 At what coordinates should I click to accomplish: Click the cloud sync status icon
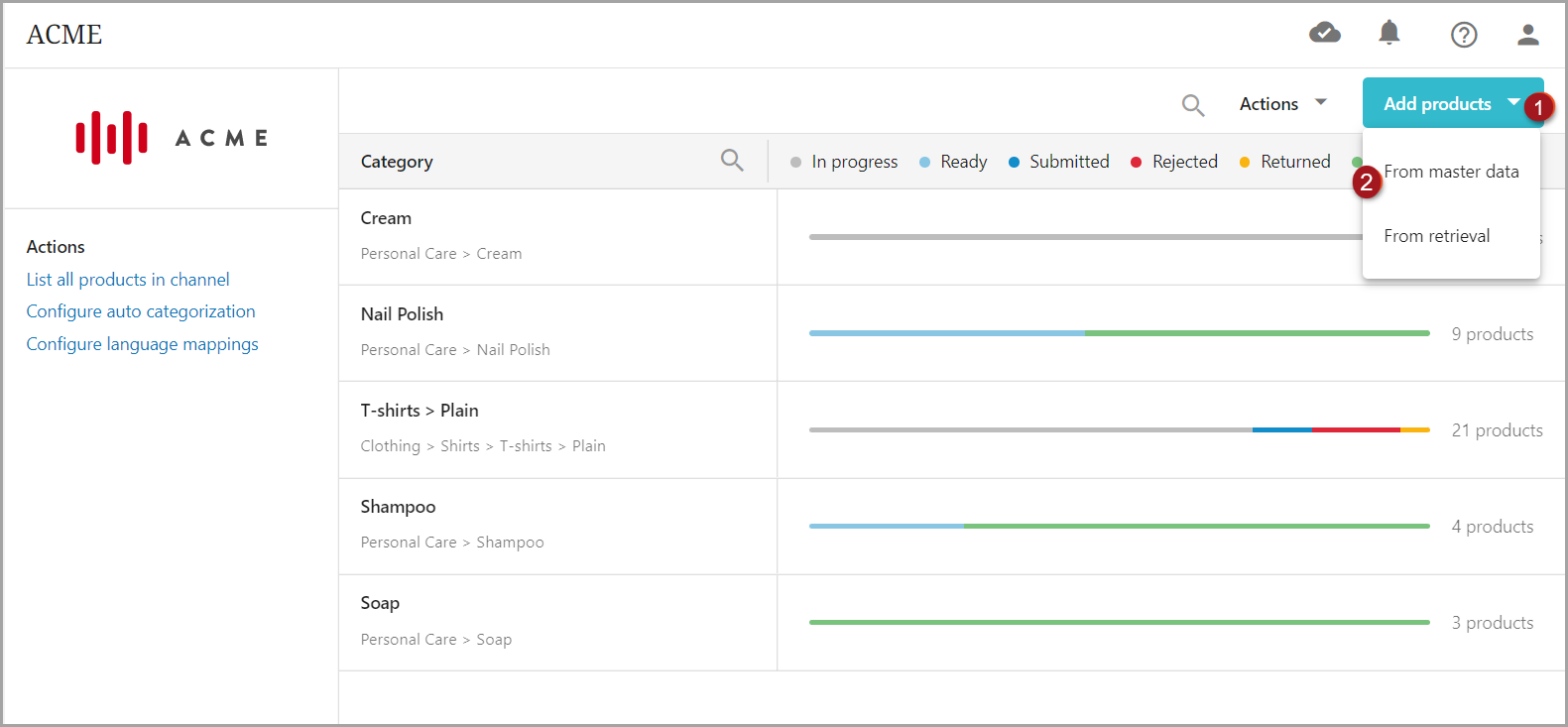coord(1324,34)
